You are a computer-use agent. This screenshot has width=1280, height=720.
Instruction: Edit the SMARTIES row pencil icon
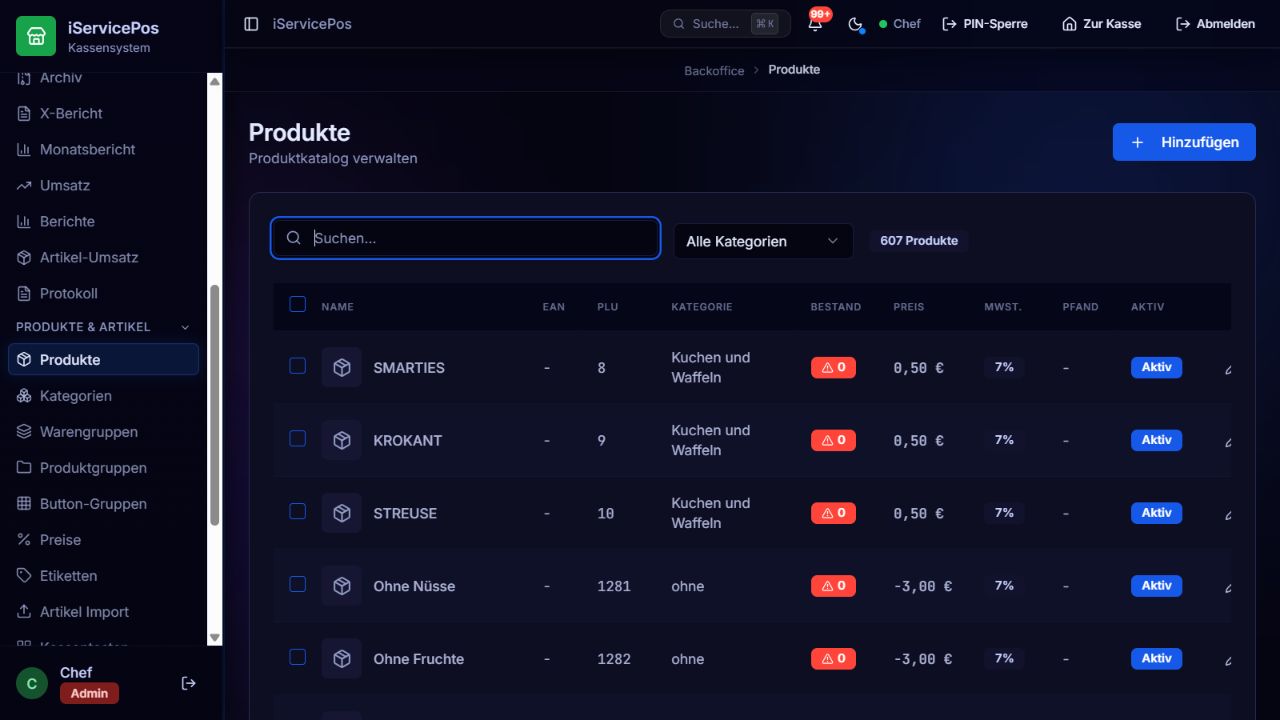pos(1227,368)
